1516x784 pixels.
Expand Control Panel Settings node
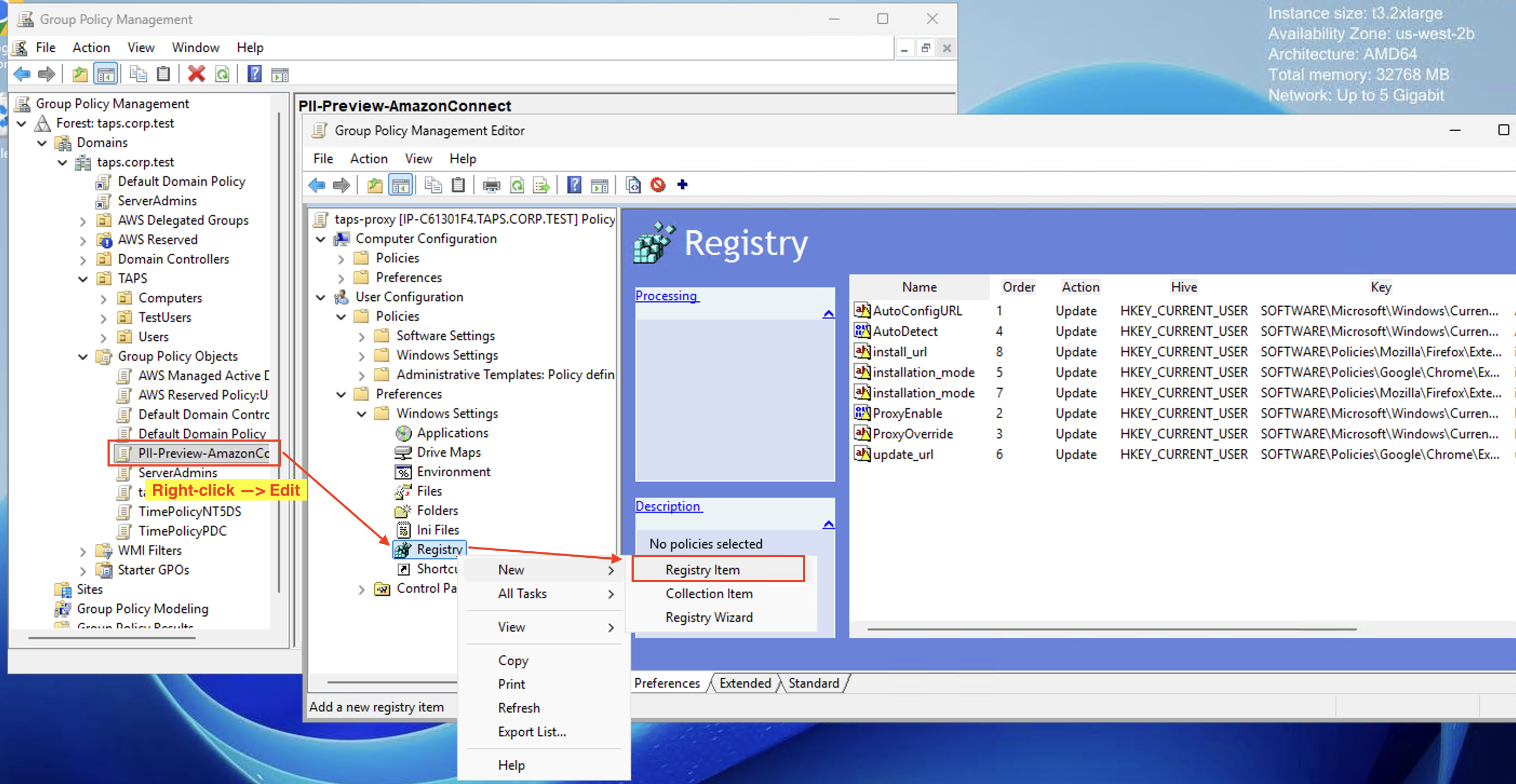click(361, 589)
